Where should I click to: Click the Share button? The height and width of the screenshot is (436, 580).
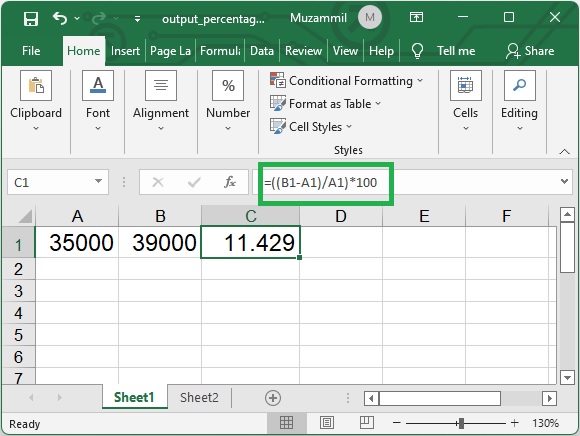[530, 51]
